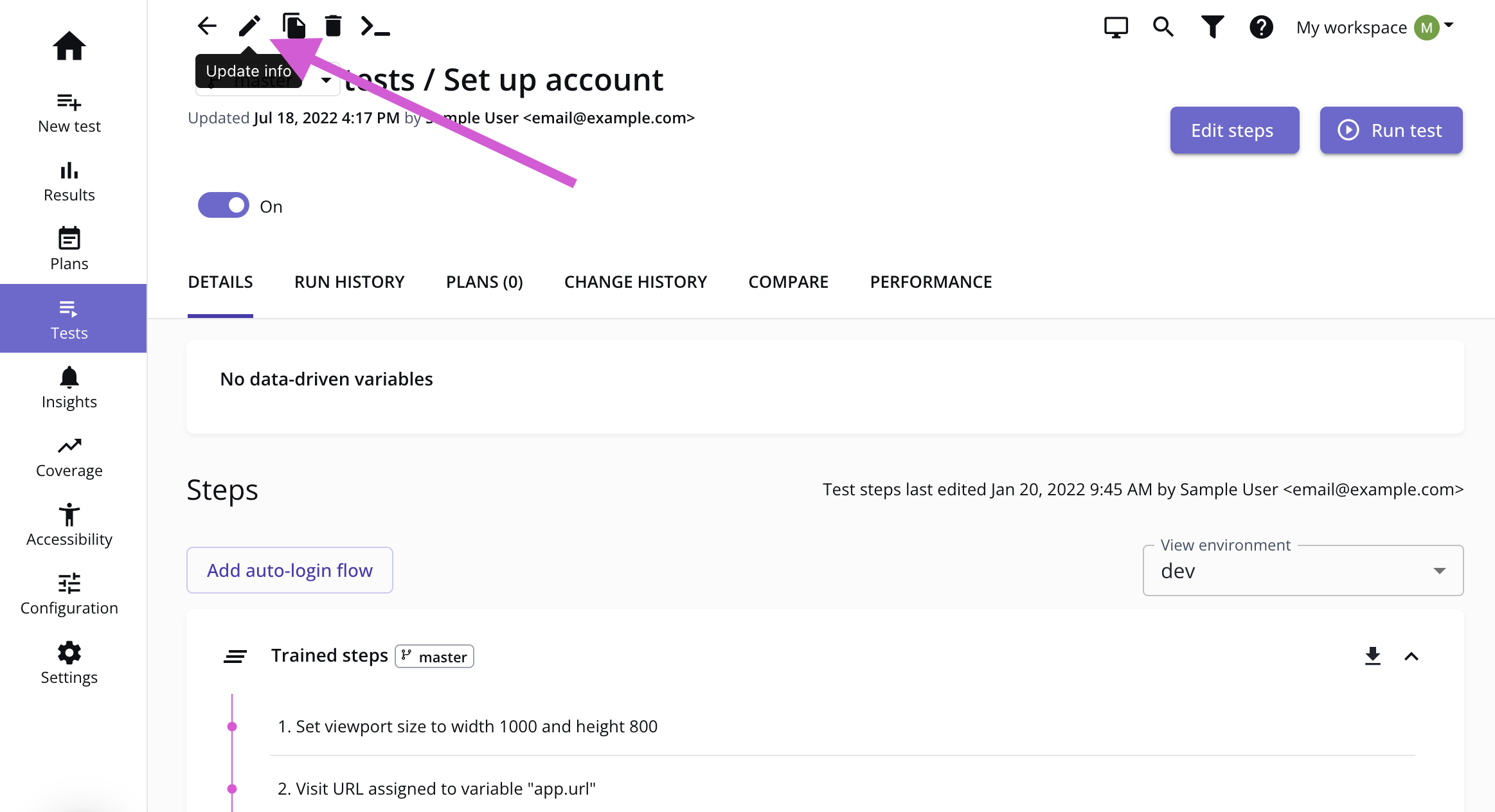Collapse the Trained steps section chevron
This screenshot has width=1495, height=812.
[1411, 656]
